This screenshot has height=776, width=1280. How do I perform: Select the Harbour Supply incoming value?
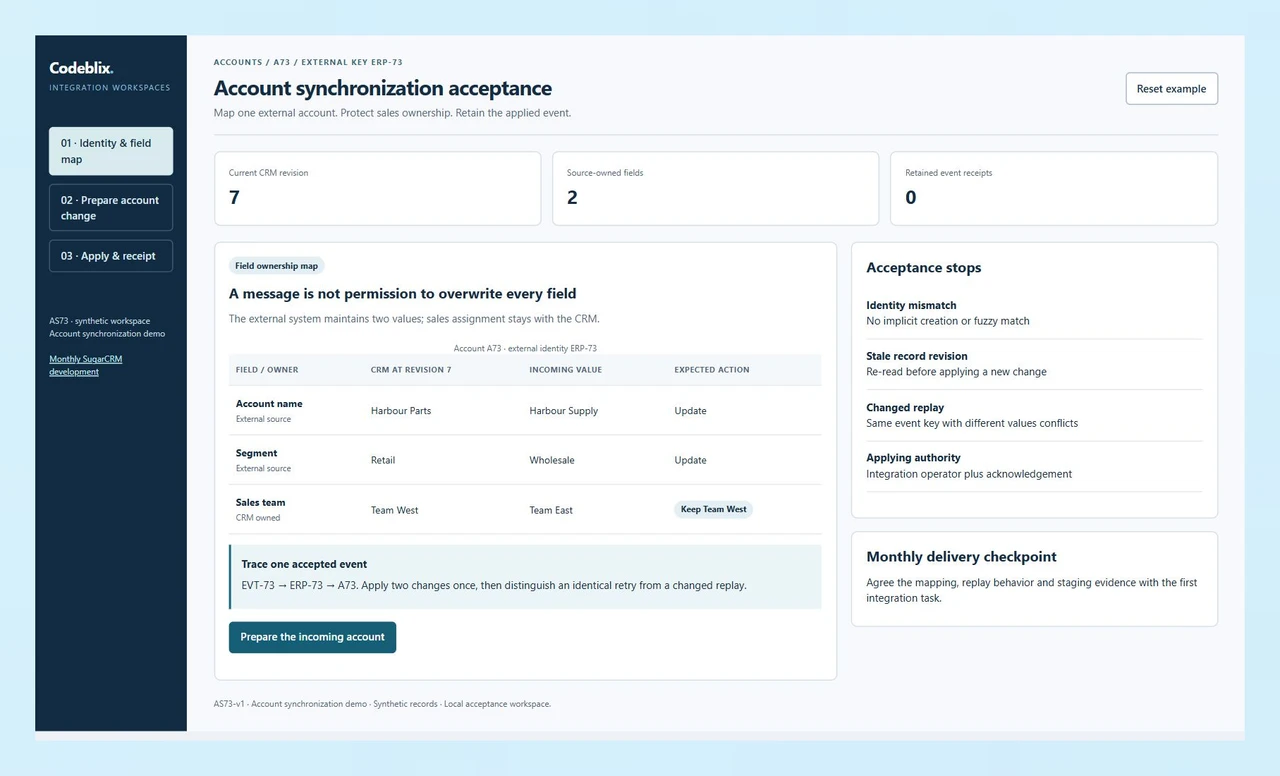[564, 411]
